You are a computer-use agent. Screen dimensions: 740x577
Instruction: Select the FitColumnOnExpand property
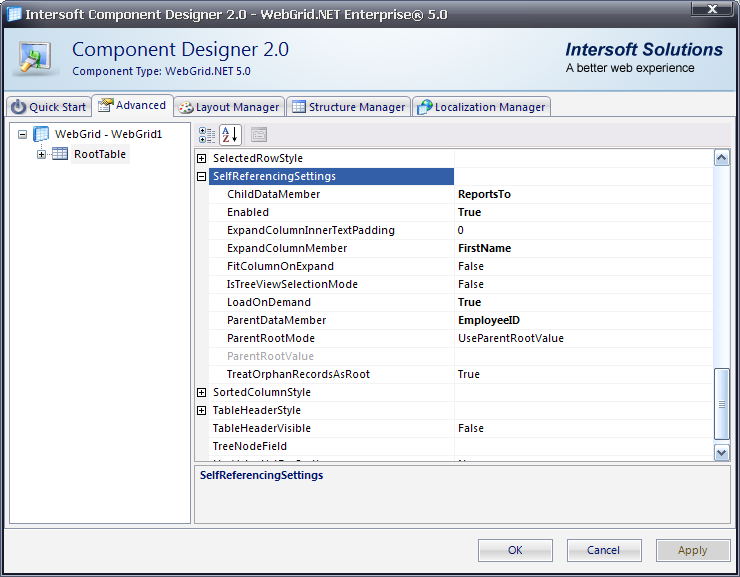[x=331, y=266]
